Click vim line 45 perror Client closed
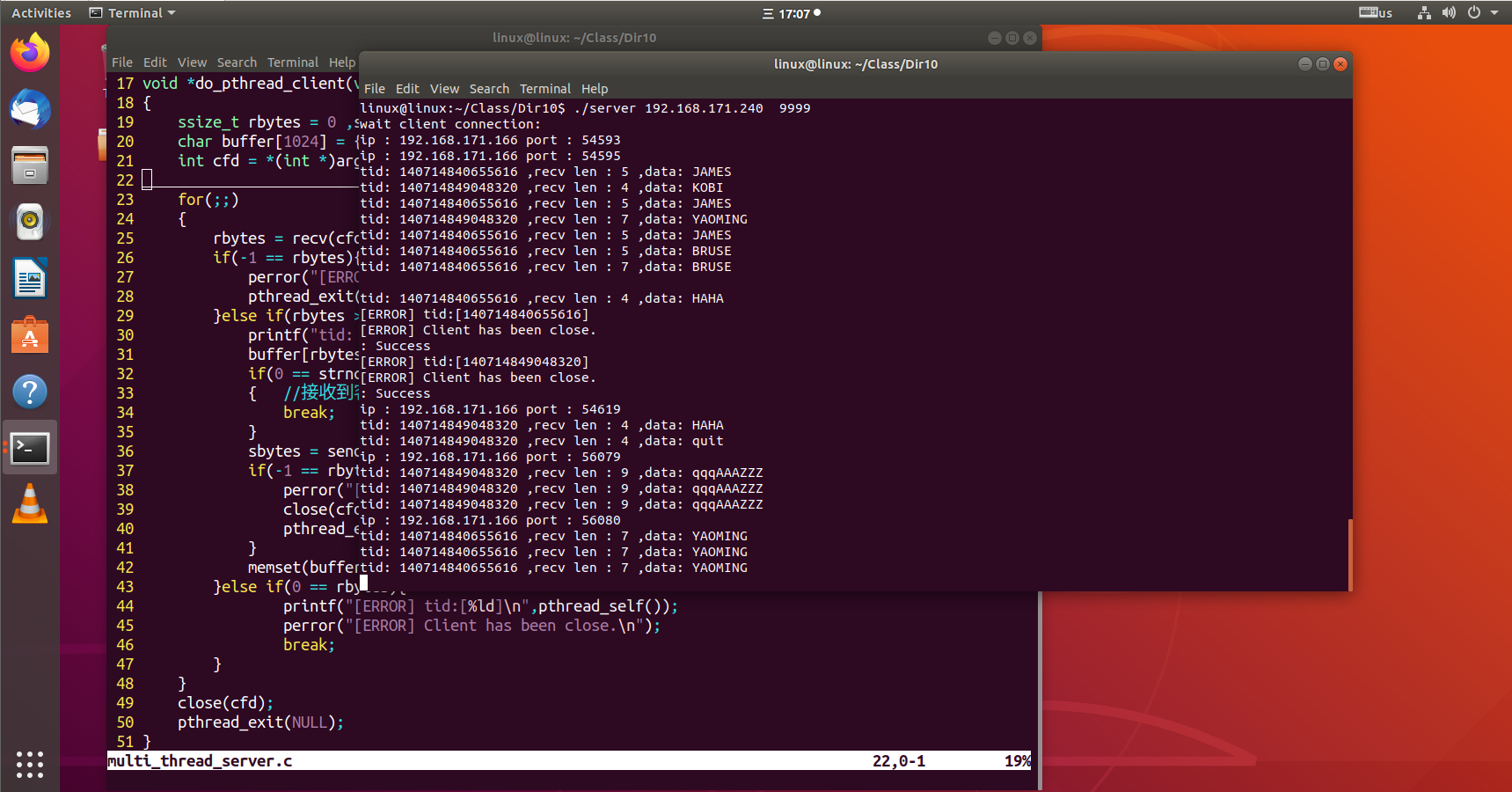Screen dimensions: 1512x792 pyautogui.click(x=471, y=626)
